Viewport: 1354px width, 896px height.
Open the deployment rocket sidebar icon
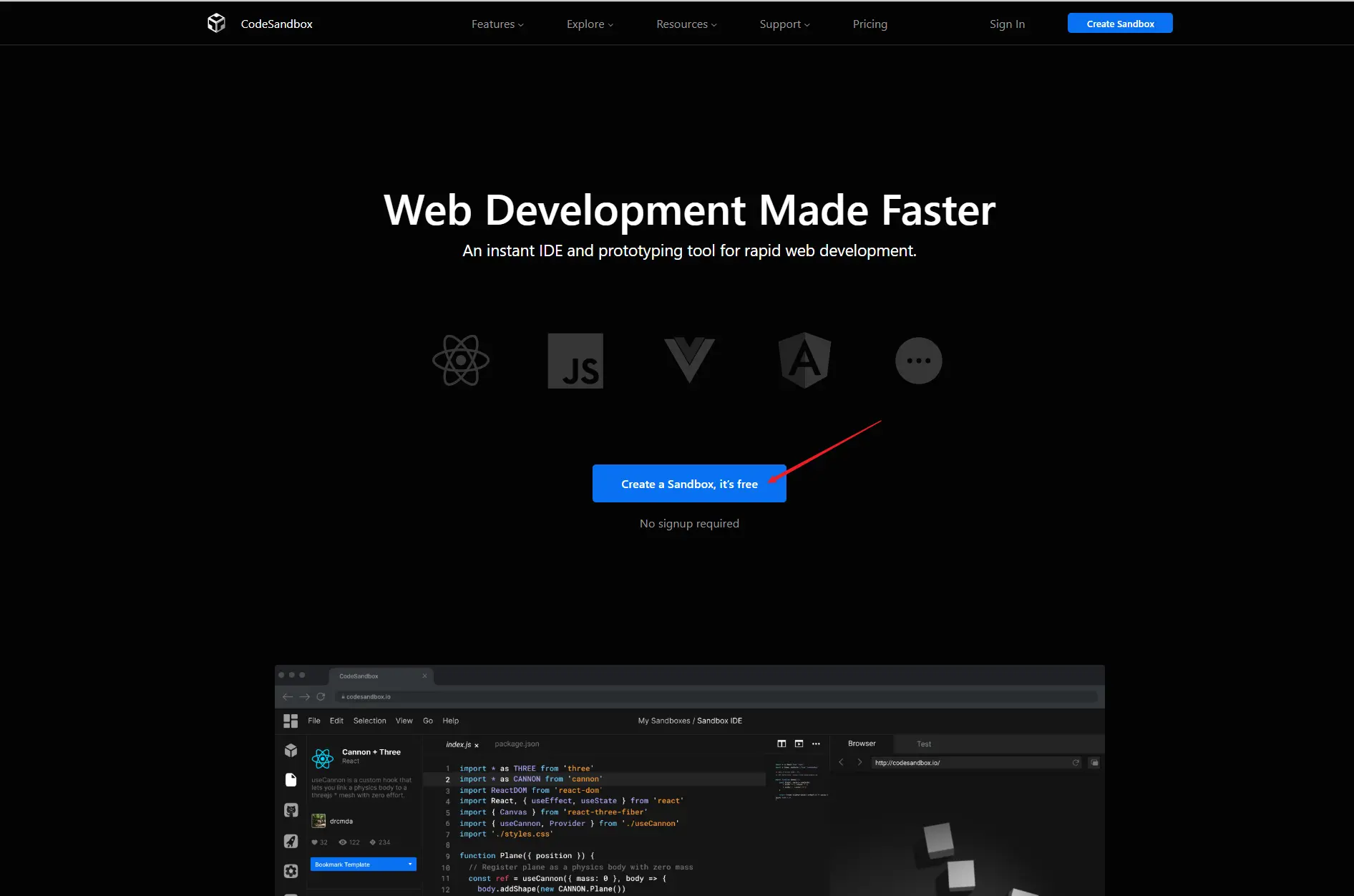291,841
